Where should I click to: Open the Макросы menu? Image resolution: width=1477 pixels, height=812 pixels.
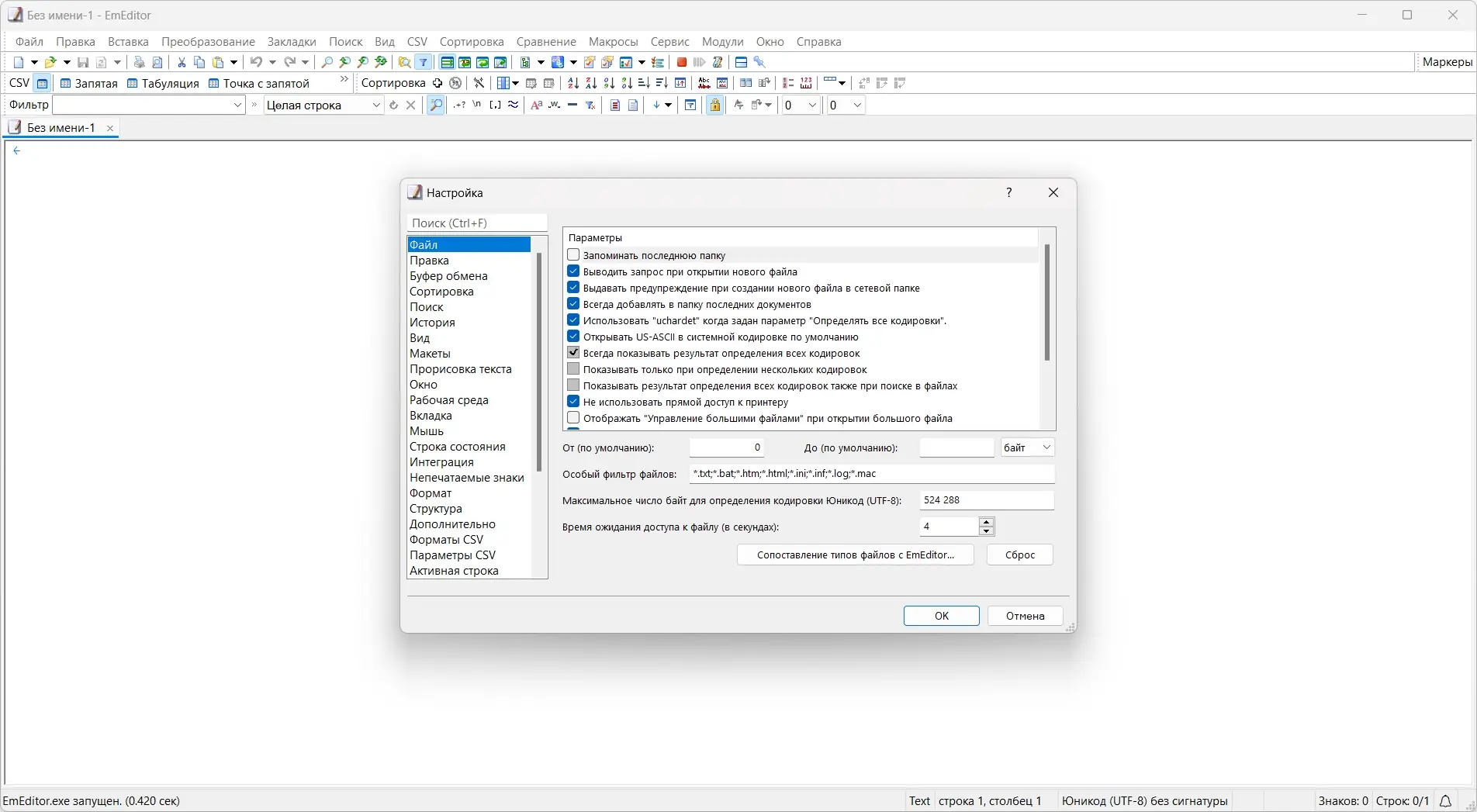click(613, 42)
